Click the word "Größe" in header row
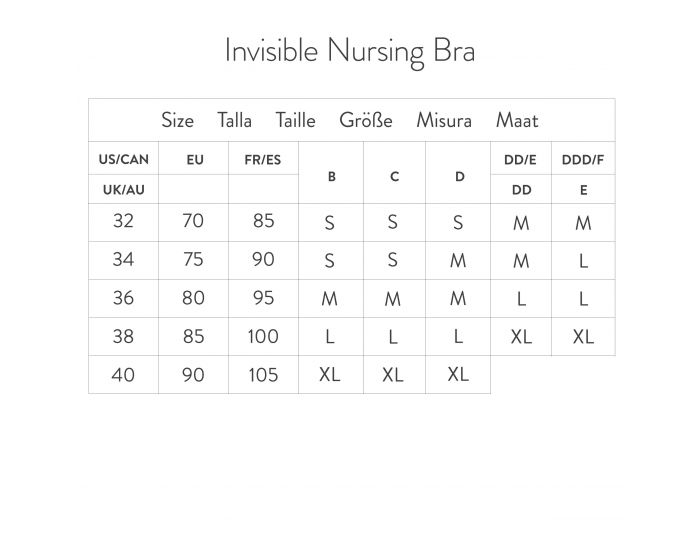The width and height of the screenshot is (700, 550). click(x=366, y=121)
